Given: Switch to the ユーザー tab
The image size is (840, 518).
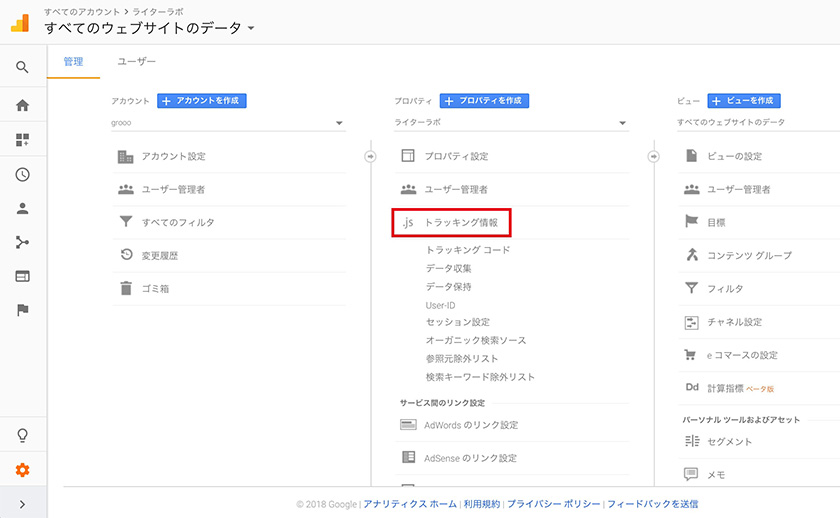Looking at the screenshot, I should [x=137, y=62].
